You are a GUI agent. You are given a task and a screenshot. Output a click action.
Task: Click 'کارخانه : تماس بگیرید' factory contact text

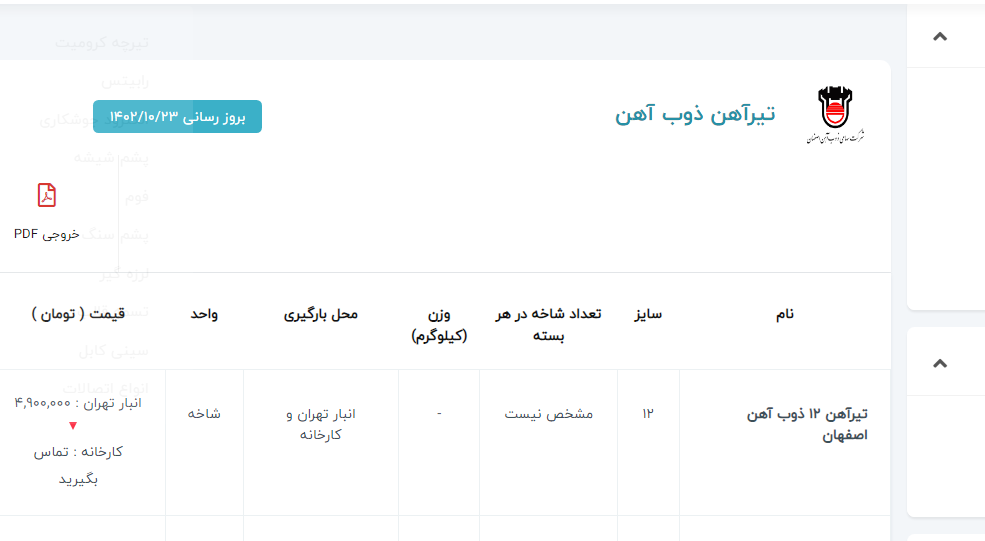point(78,465)
